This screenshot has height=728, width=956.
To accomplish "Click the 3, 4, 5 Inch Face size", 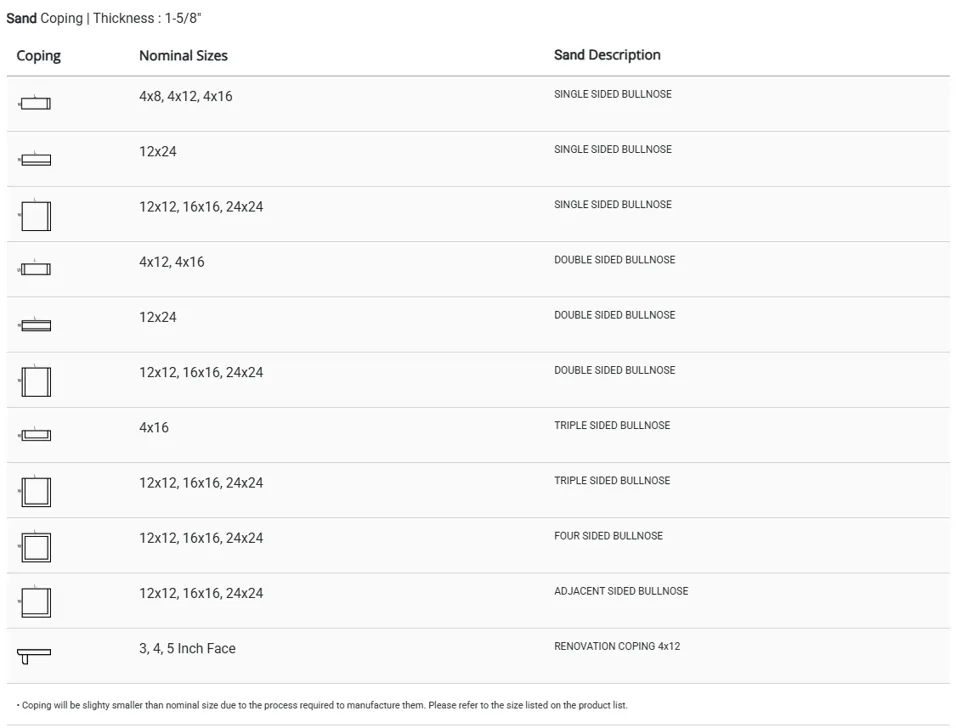I will point(187,649).
